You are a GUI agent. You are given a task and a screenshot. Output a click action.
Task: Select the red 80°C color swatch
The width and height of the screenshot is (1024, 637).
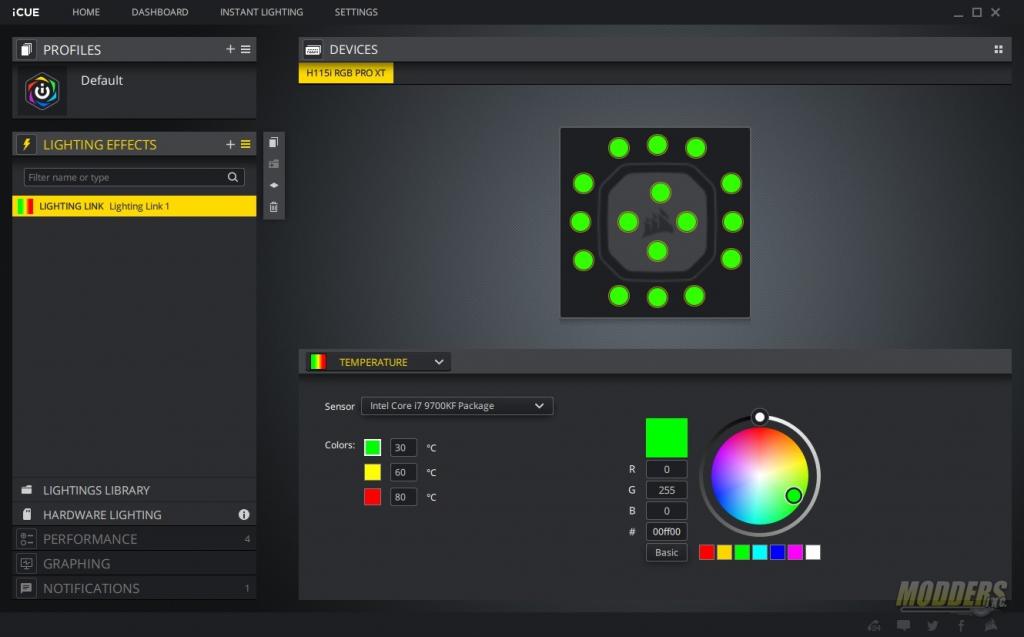(372, 497)
